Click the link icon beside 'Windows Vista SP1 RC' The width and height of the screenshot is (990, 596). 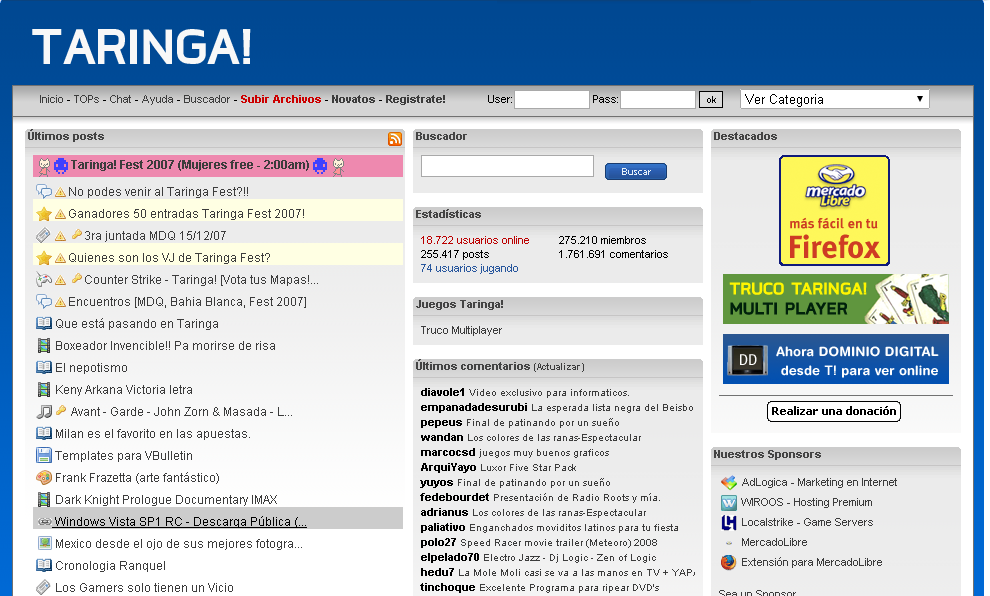[44, 522]
